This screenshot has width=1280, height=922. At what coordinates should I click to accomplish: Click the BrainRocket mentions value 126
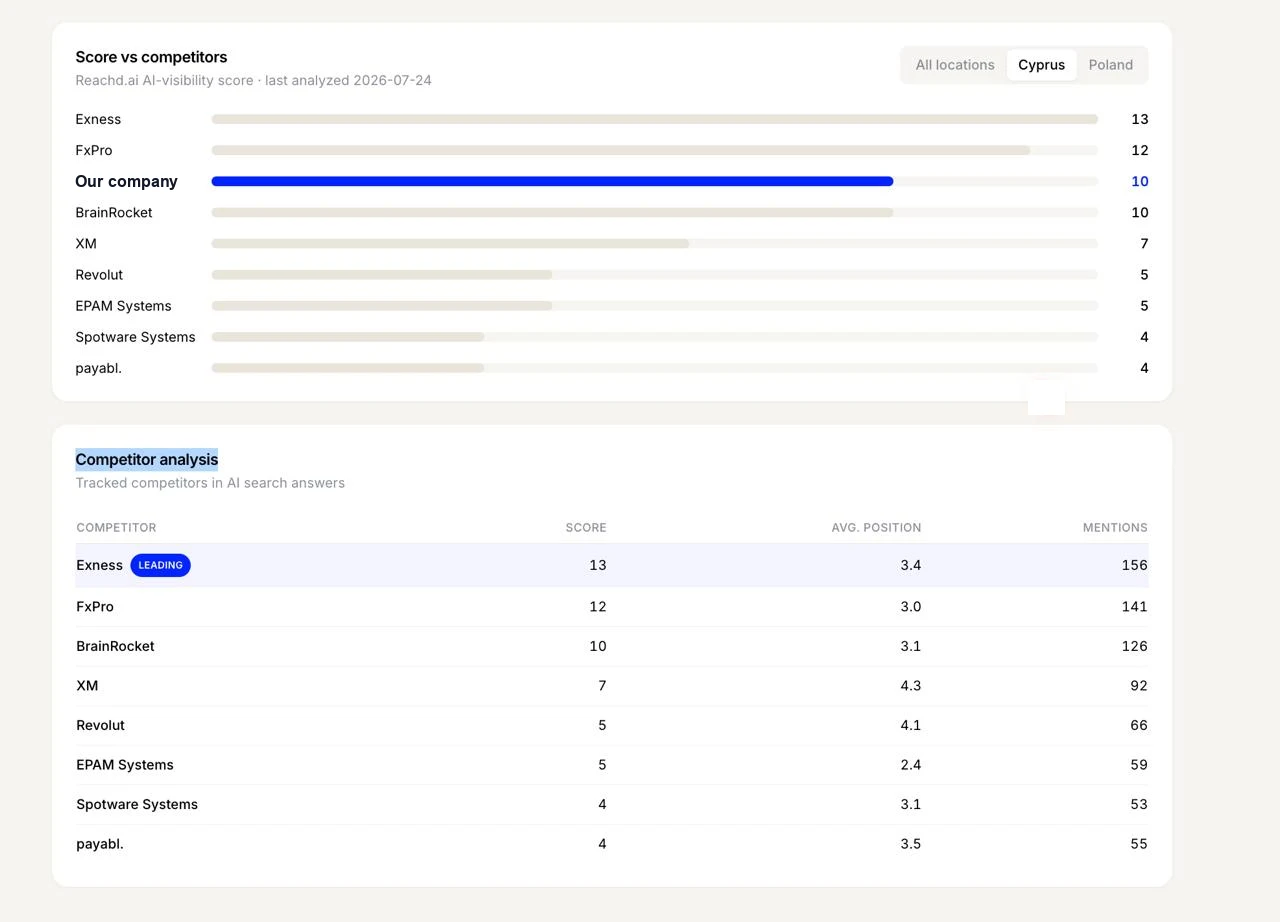(x=1134, y=646)
